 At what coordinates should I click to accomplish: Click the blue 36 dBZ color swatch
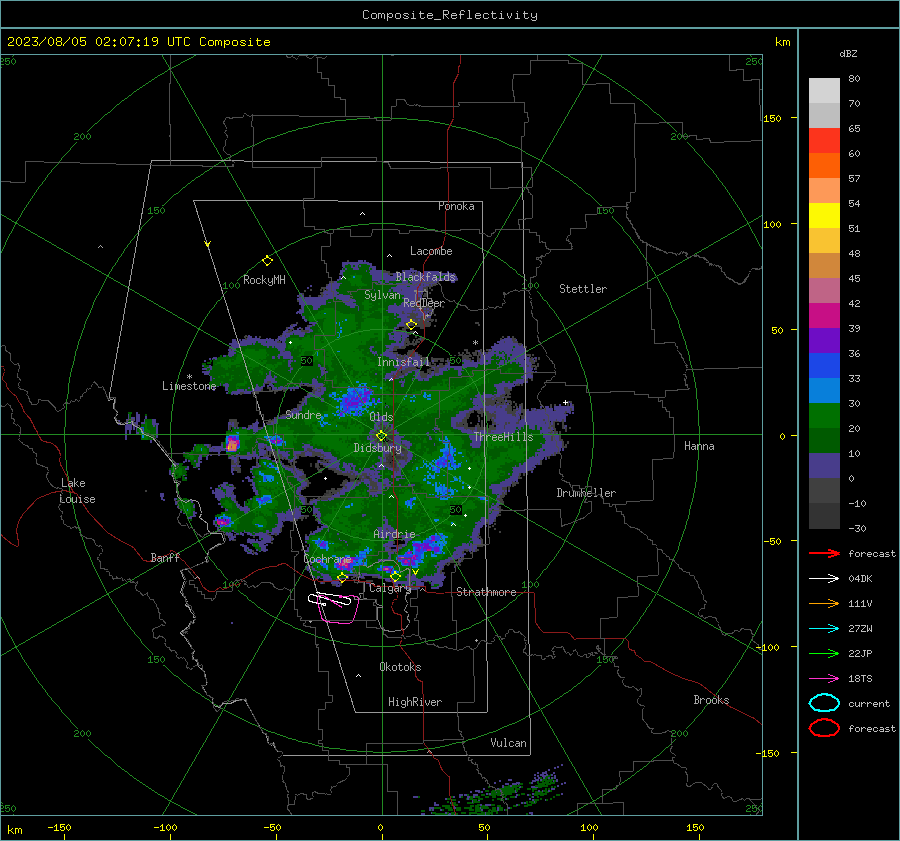[x=824, y=365]
